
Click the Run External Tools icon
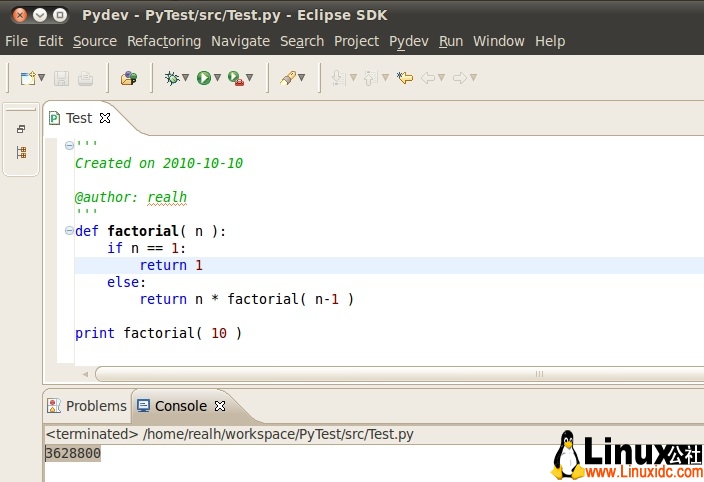coord(236,78)
